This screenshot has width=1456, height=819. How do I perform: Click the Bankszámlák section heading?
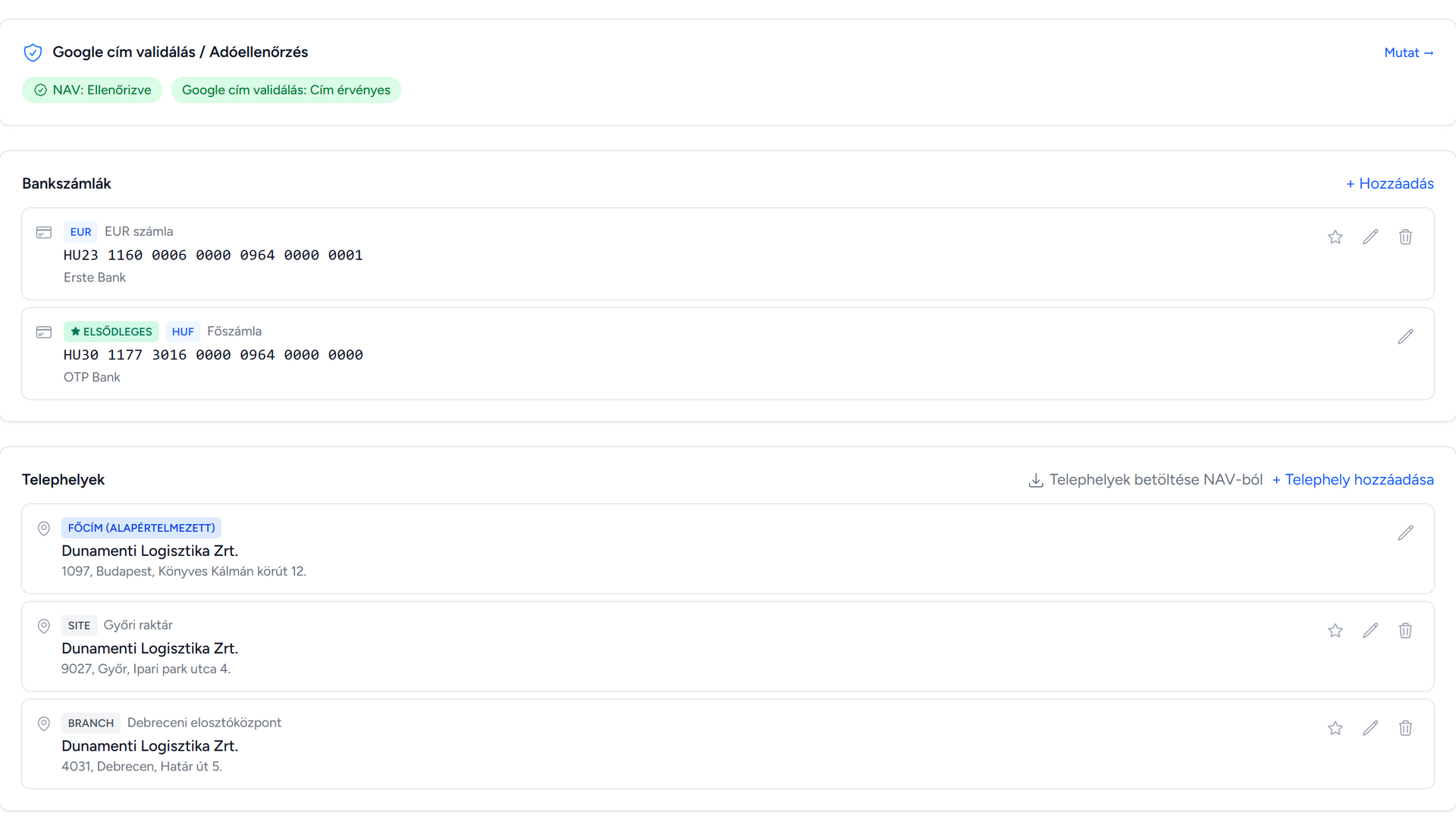point(67,184)
